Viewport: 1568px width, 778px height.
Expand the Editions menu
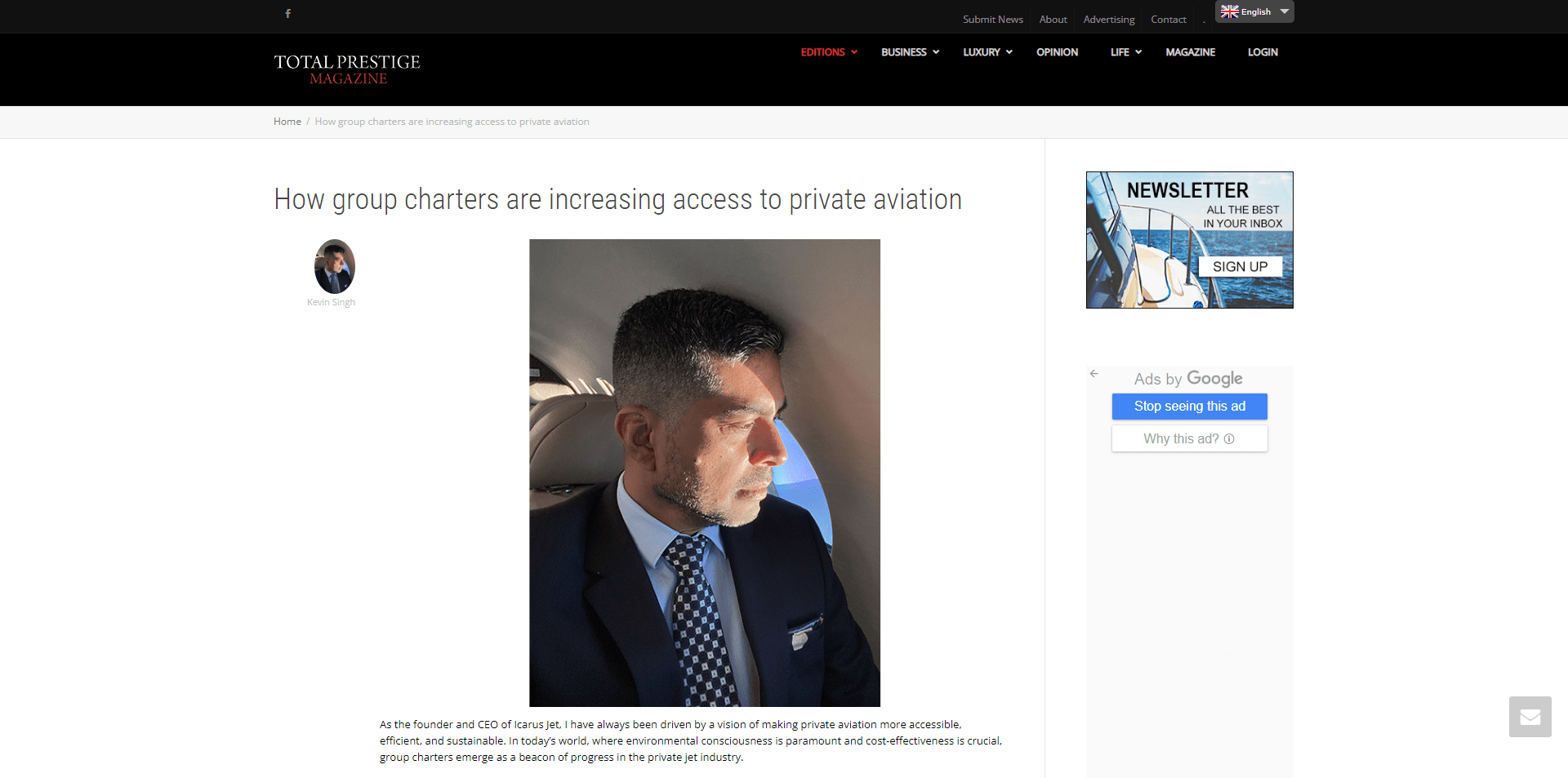pyautogui.click(x=828, y=52)
